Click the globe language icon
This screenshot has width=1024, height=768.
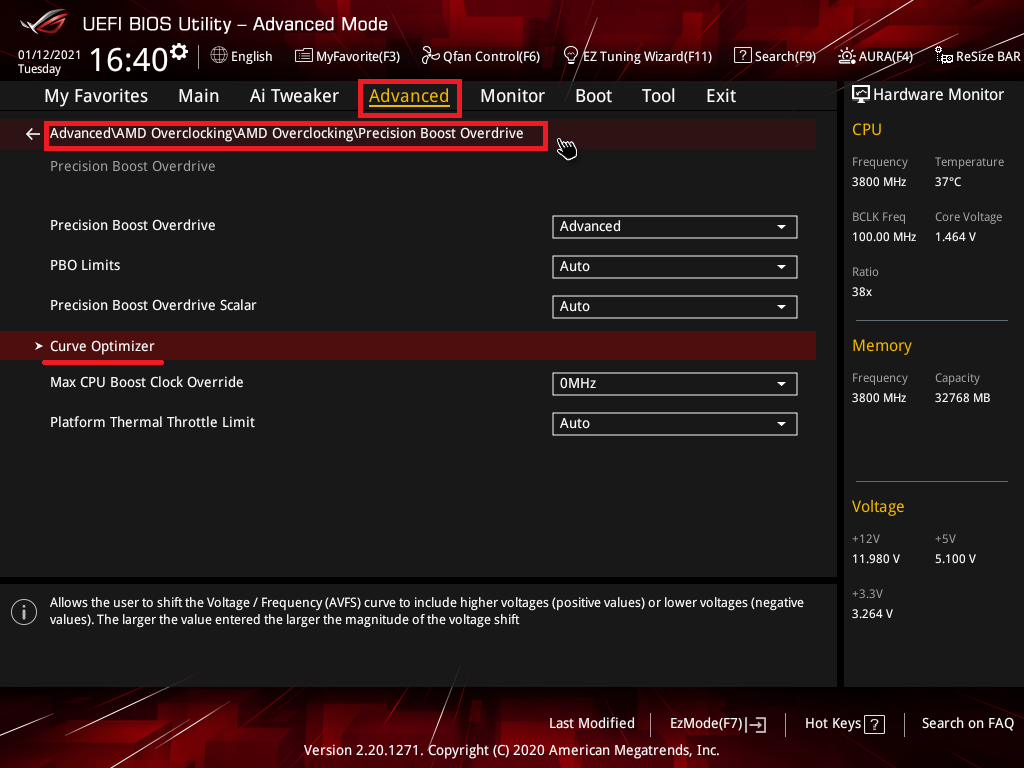point(219,56)
